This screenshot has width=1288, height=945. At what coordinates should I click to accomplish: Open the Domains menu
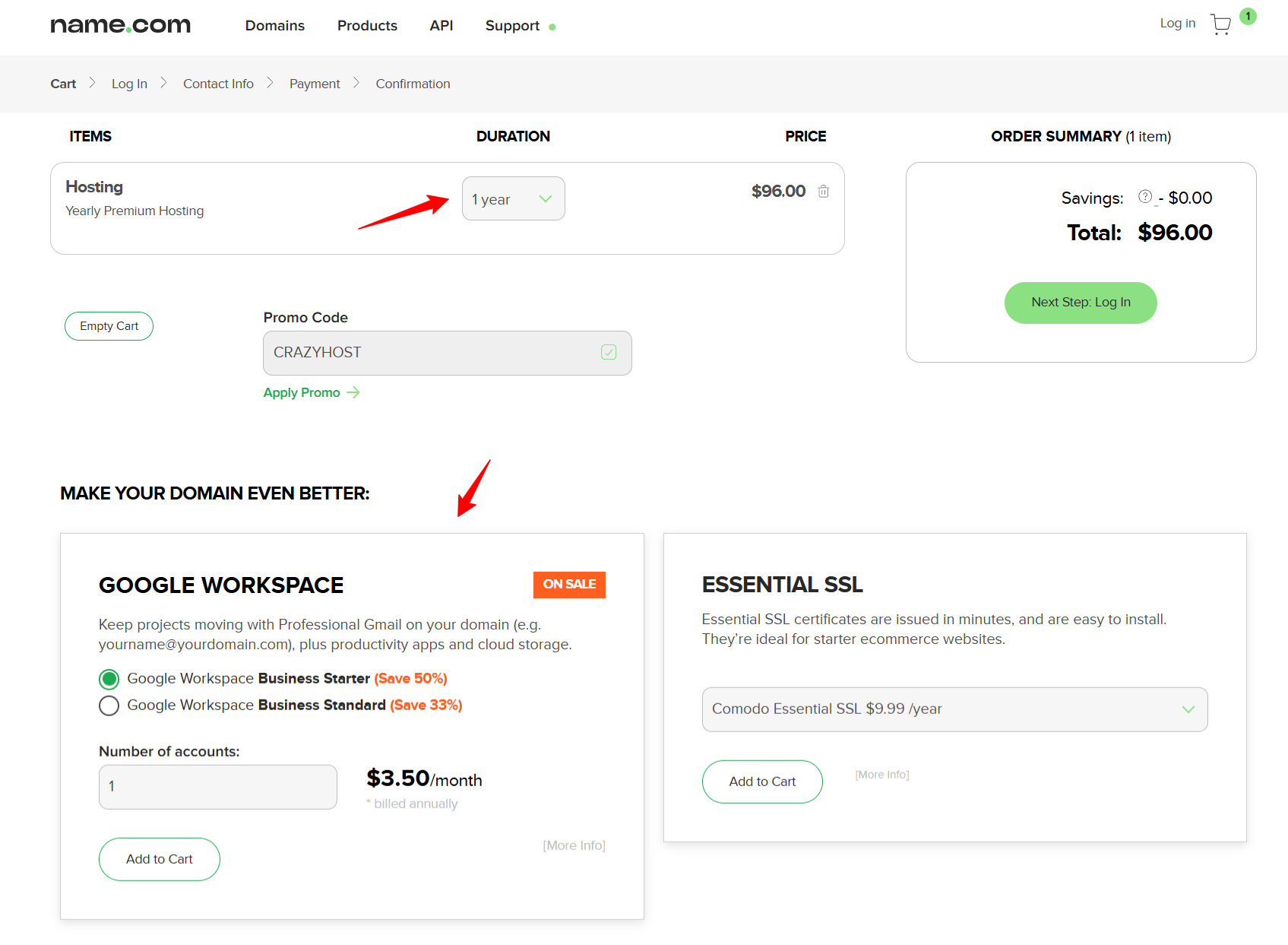[x=275, y=26]
